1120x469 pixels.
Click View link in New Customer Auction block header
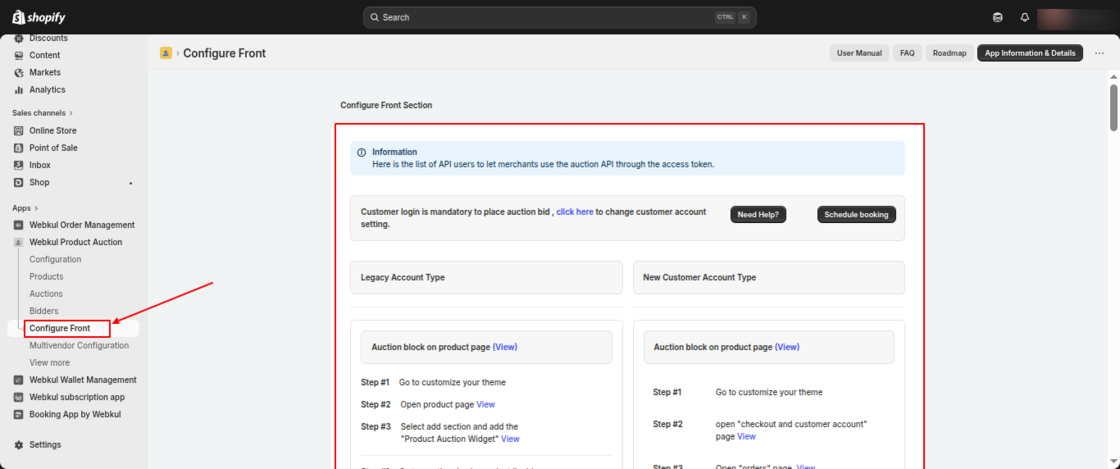coord(787,347)
